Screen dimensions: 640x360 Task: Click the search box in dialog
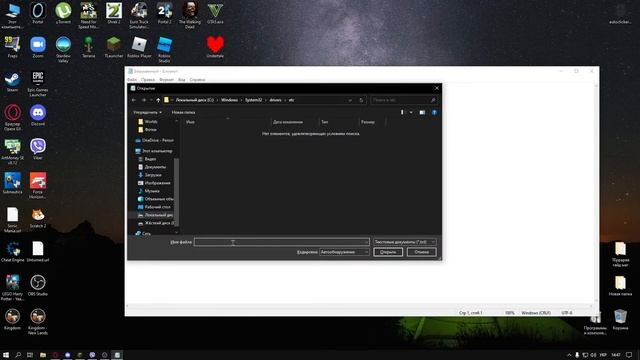point(403,100)
